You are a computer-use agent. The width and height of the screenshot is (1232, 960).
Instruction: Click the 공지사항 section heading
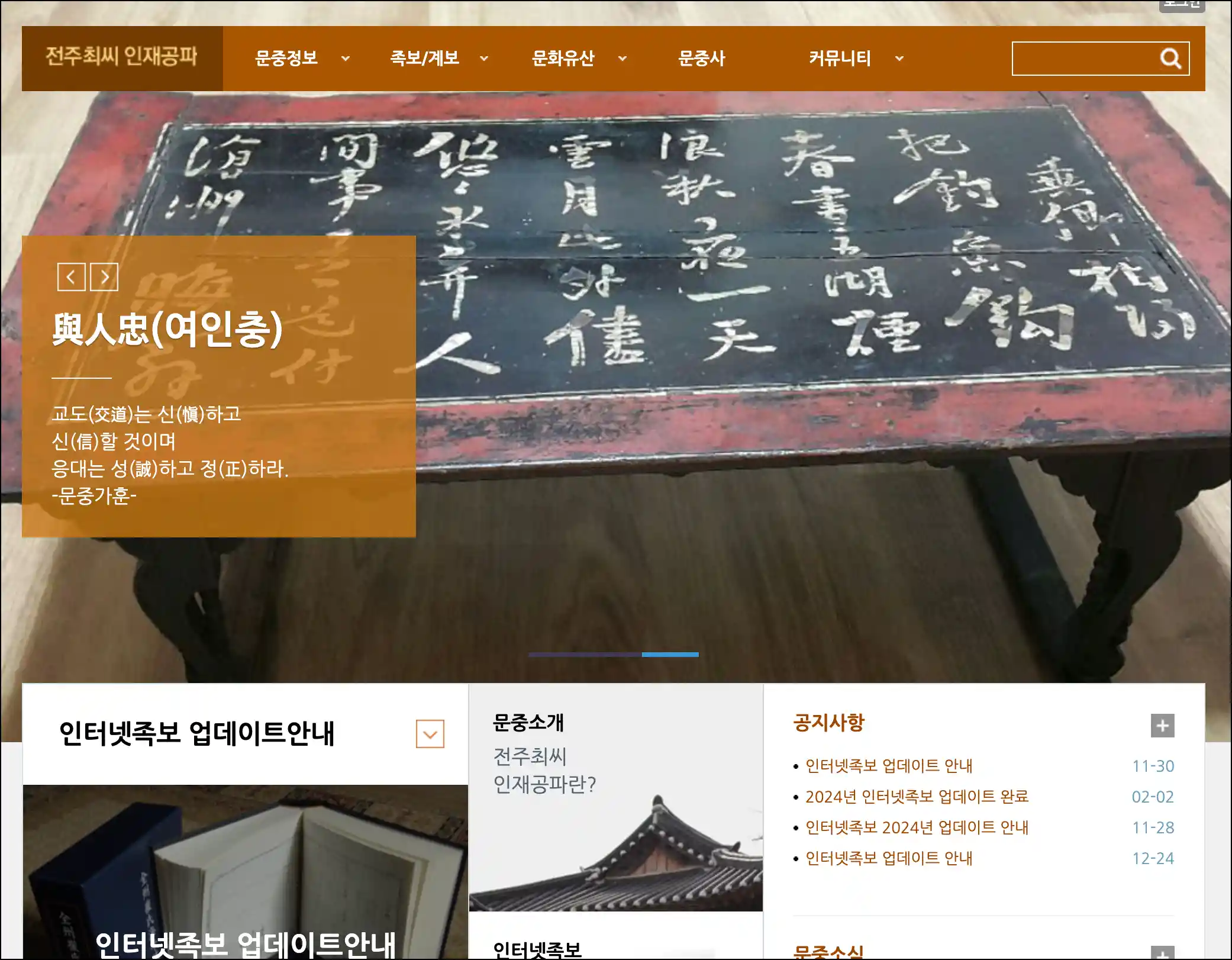tap(829, 723)
